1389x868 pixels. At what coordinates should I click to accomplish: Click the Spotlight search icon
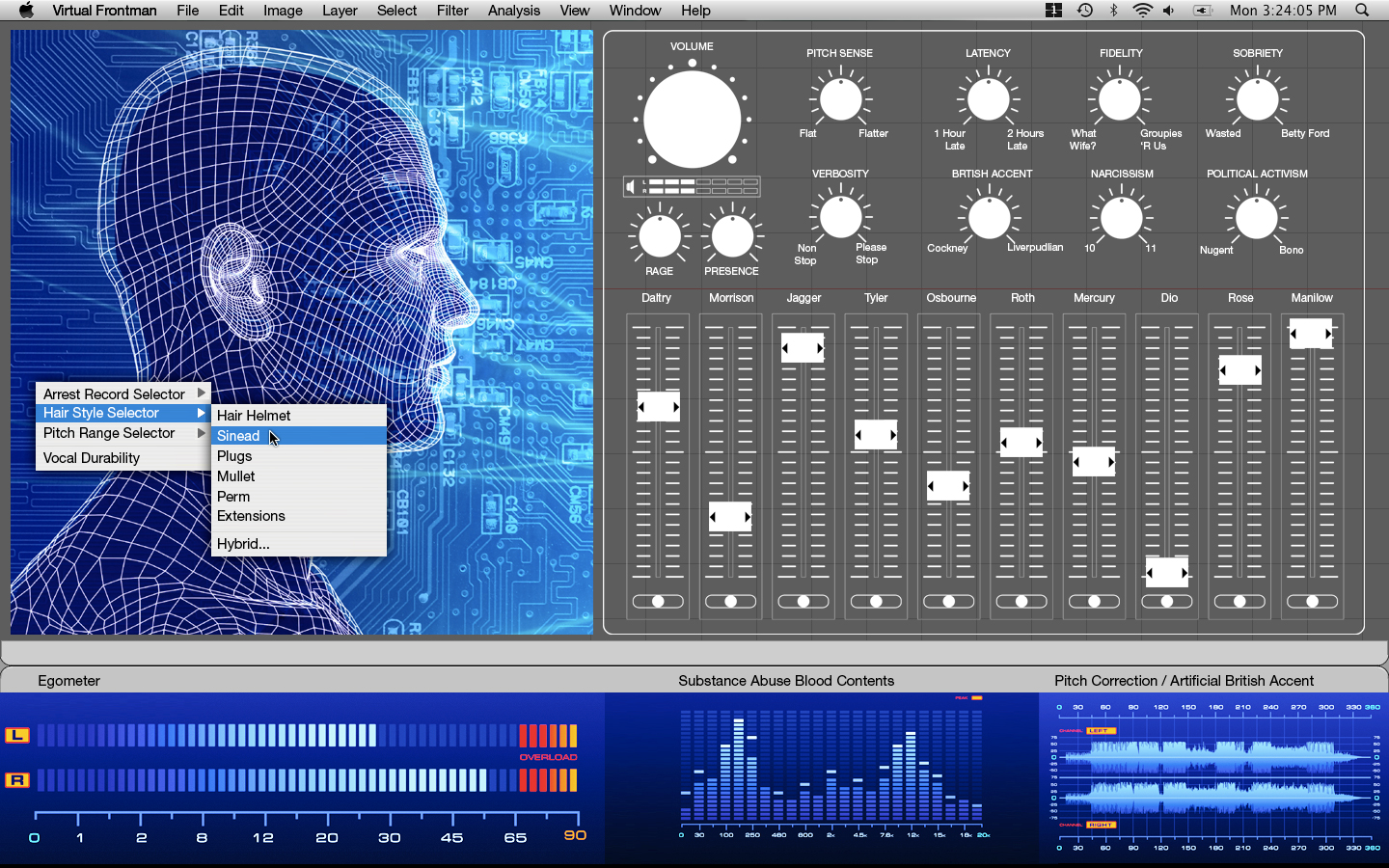[x=1362, y=11]
